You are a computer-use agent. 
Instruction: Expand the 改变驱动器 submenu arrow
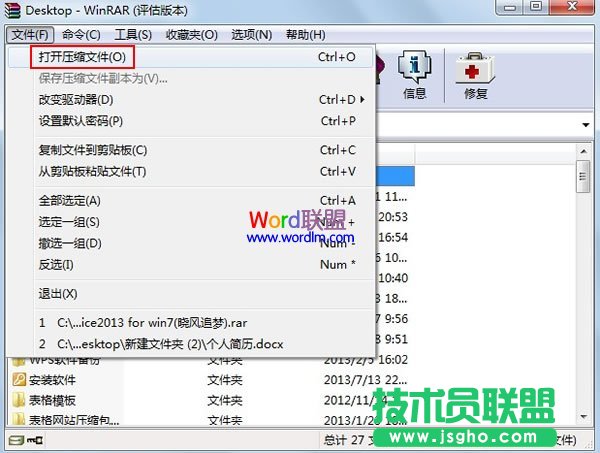coord(362,100)
